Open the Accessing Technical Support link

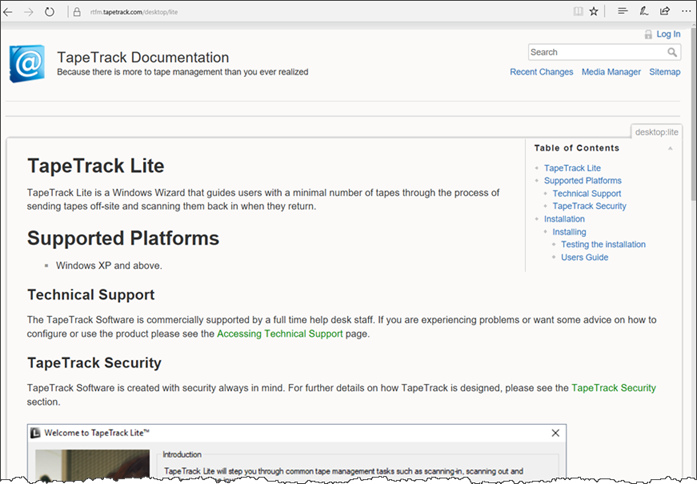280,334
